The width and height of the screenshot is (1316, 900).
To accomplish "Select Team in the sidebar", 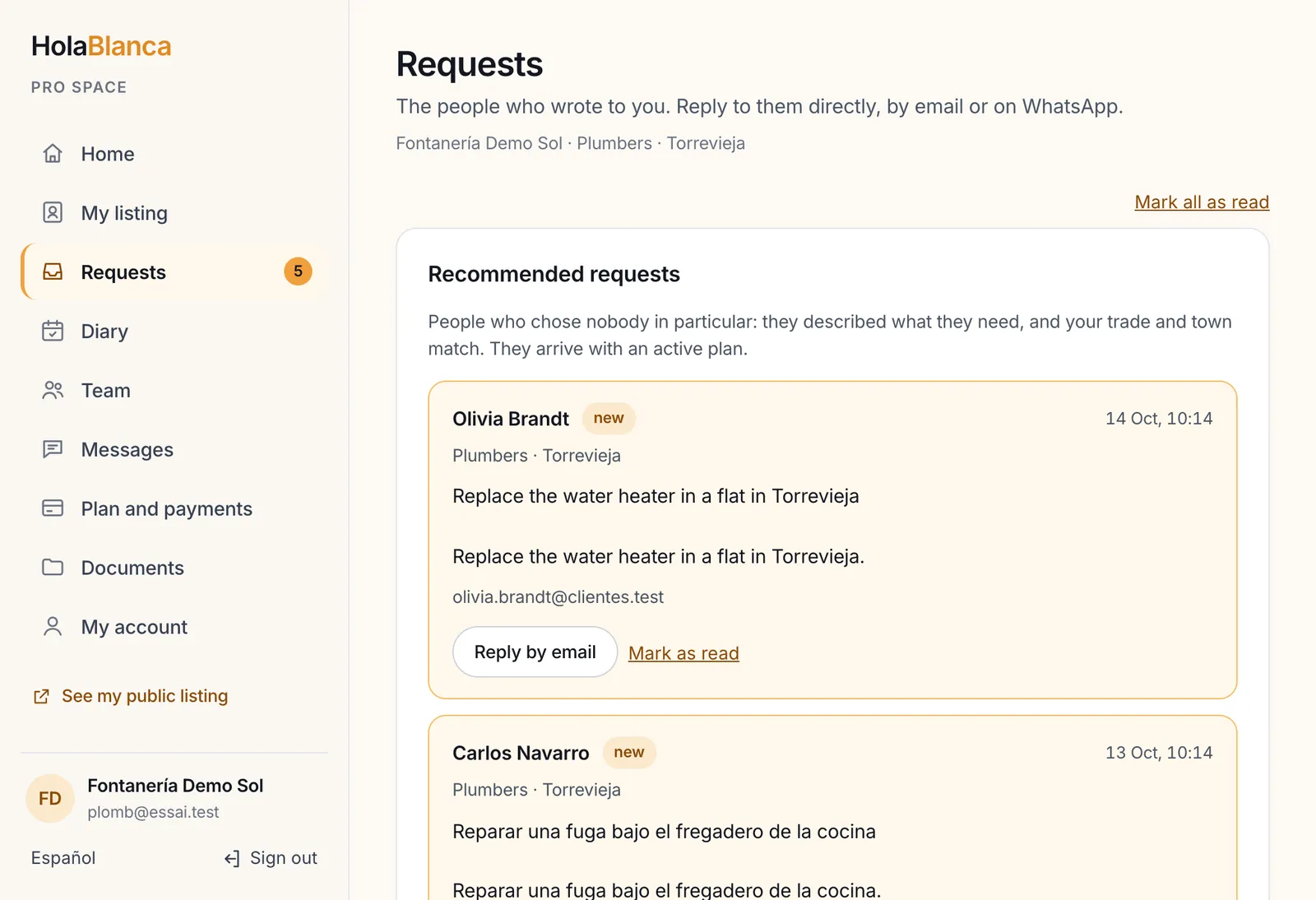I will (x=174, y=390).
